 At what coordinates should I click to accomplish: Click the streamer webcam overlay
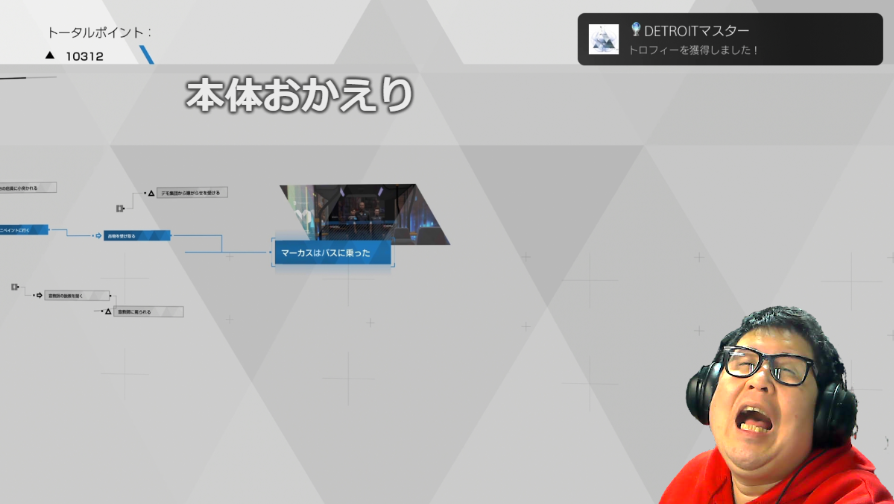click(x=775, y=405)
